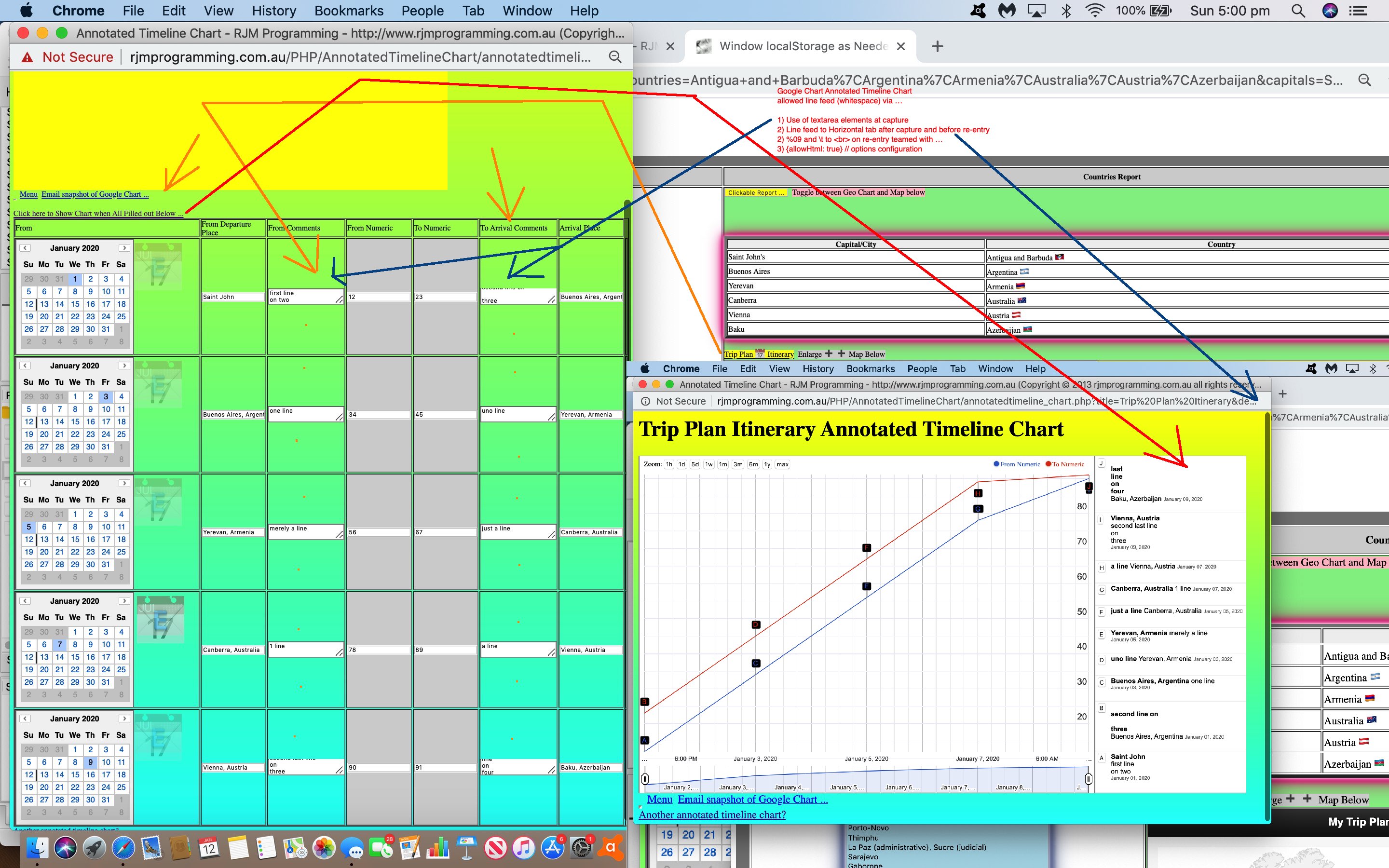1389x868 pixels.
Task: Click From Comments textarea 'first line on two'
Action: [305, 296]
